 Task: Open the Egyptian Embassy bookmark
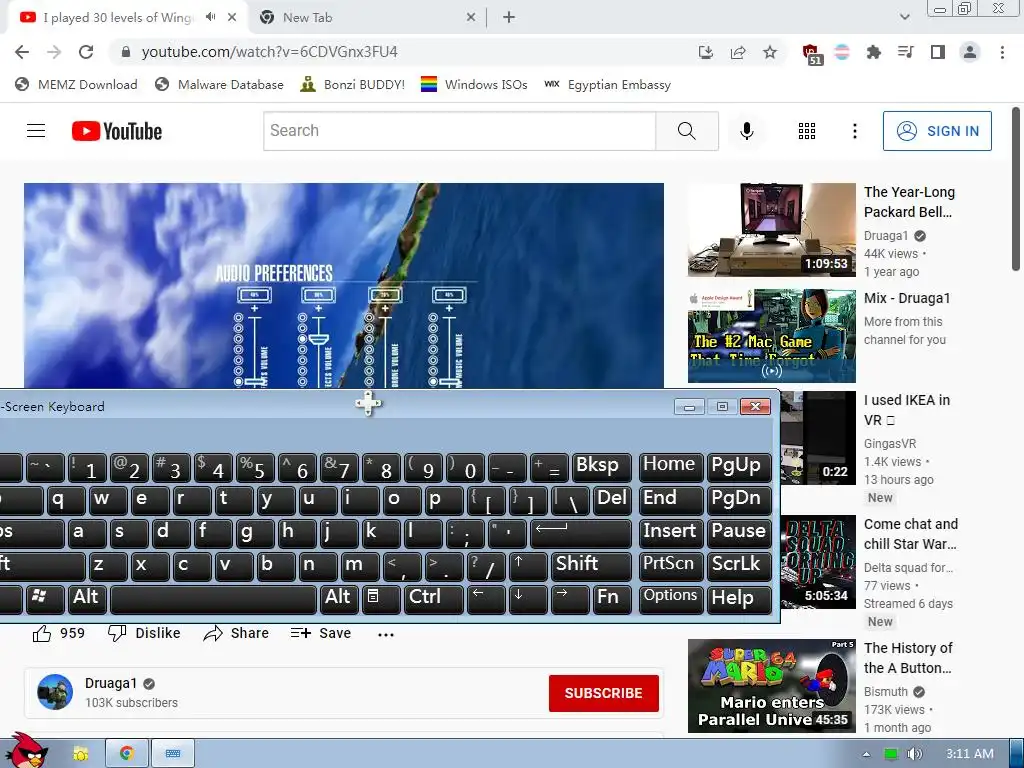[x=607, y=85]
